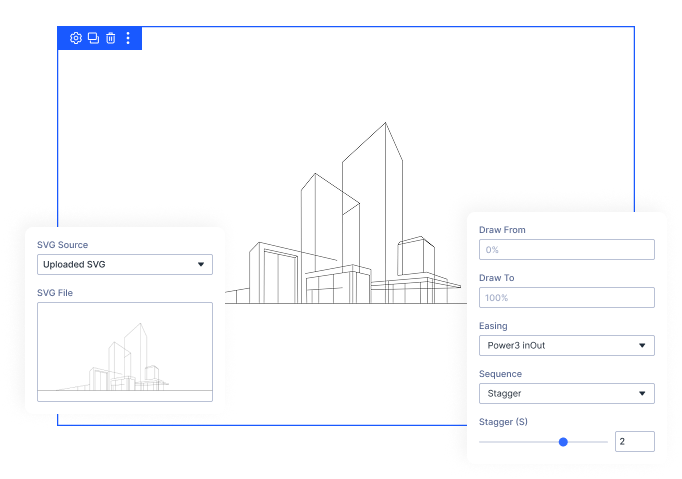The height and width of the screenshot is (479, 682).
Task: Delete module with the trash icon
Action: pyautogui.click(x=111, y=38)
